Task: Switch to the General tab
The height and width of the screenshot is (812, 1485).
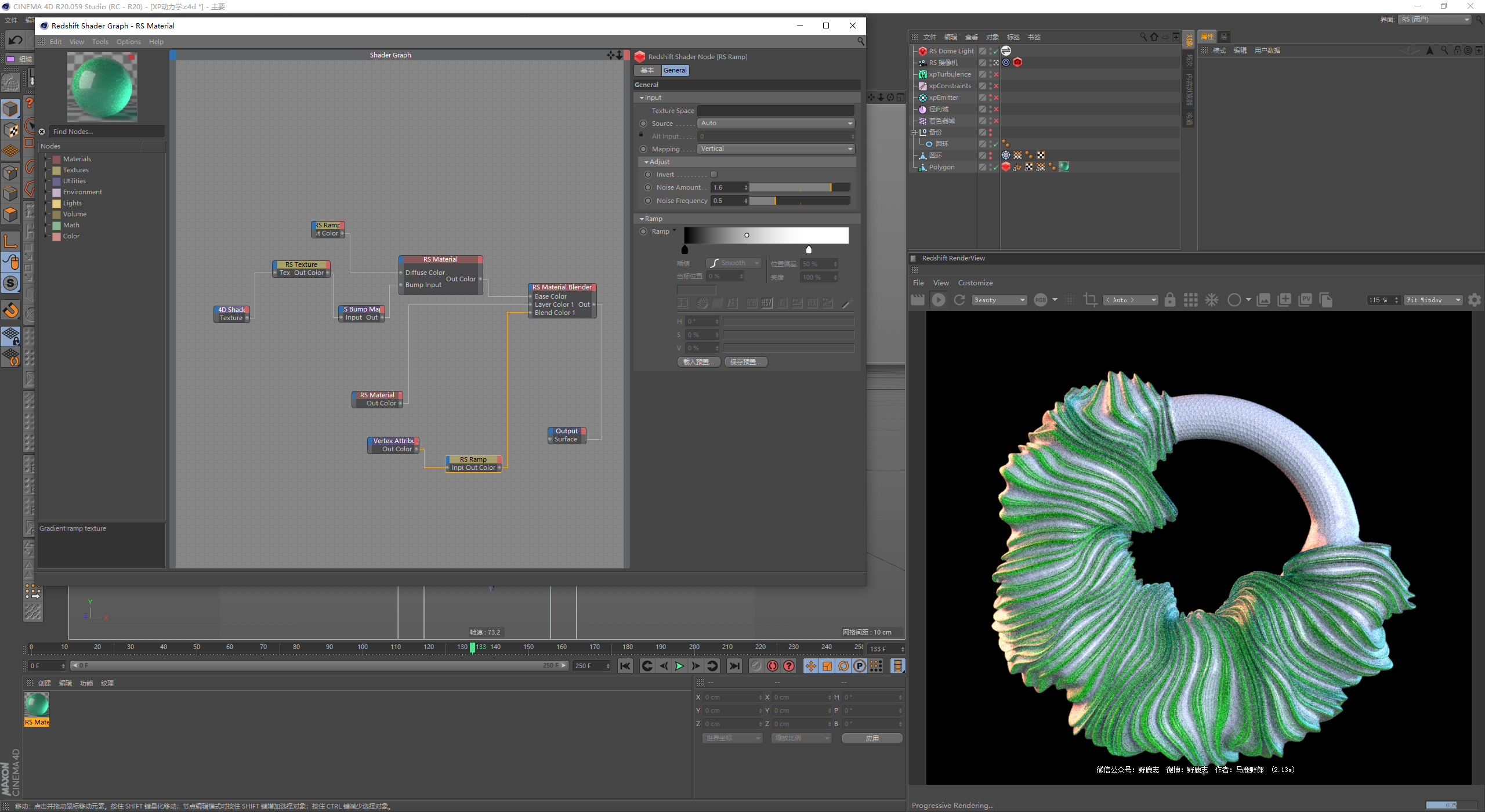Action: [675, 70]
